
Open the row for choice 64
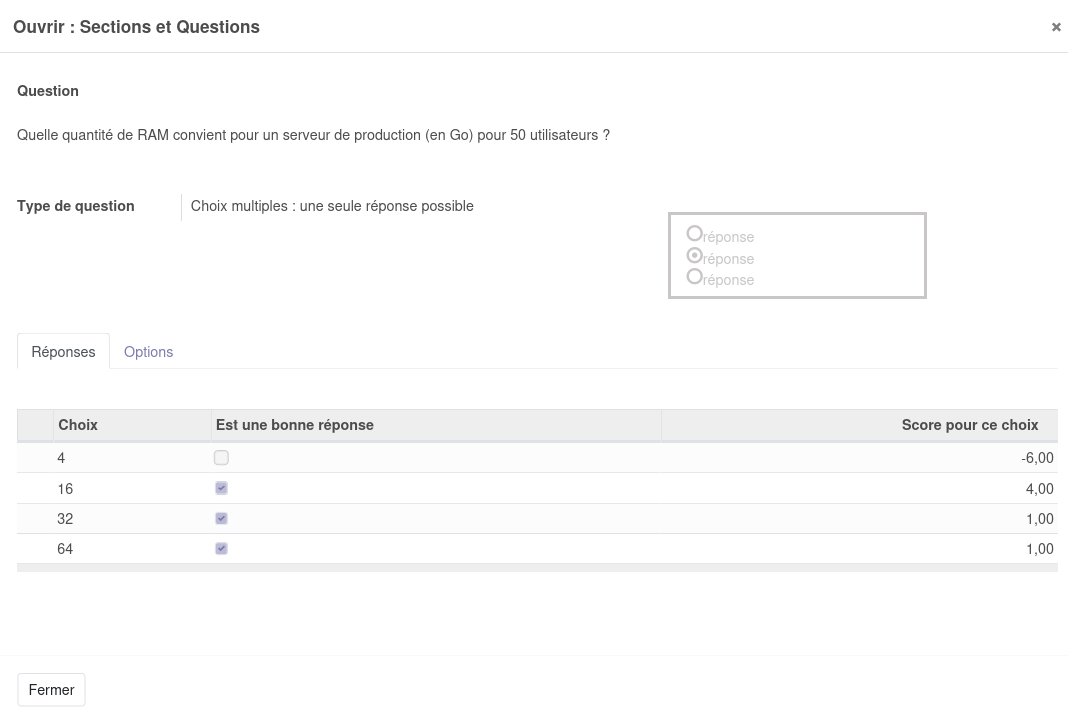point(65,549)
